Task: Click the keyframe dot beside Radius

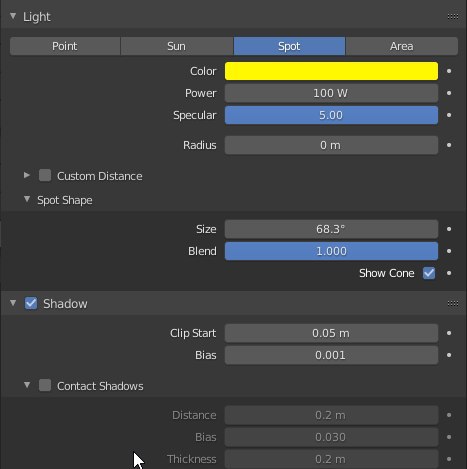Action: click(x=449, y=145)
